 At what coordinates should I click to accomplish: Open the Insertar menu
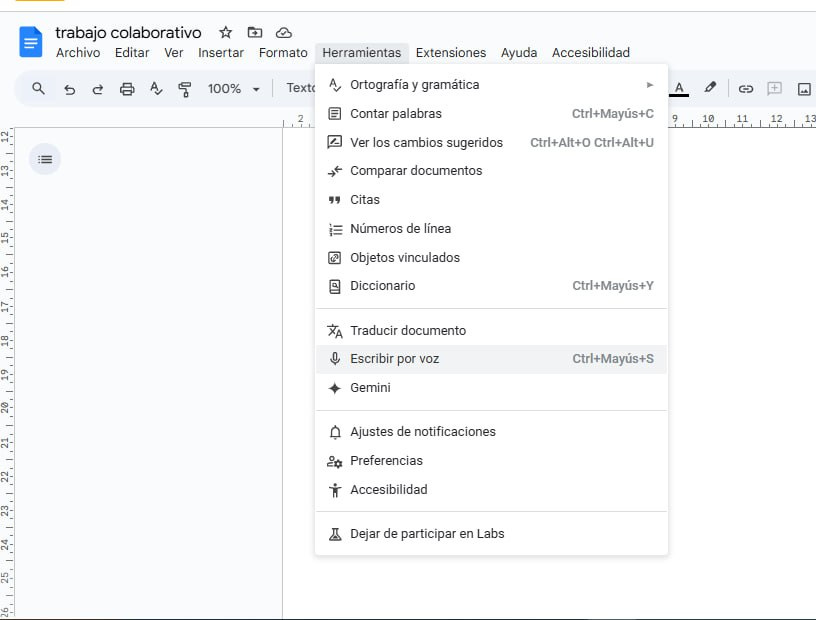[x=221, y=53]
